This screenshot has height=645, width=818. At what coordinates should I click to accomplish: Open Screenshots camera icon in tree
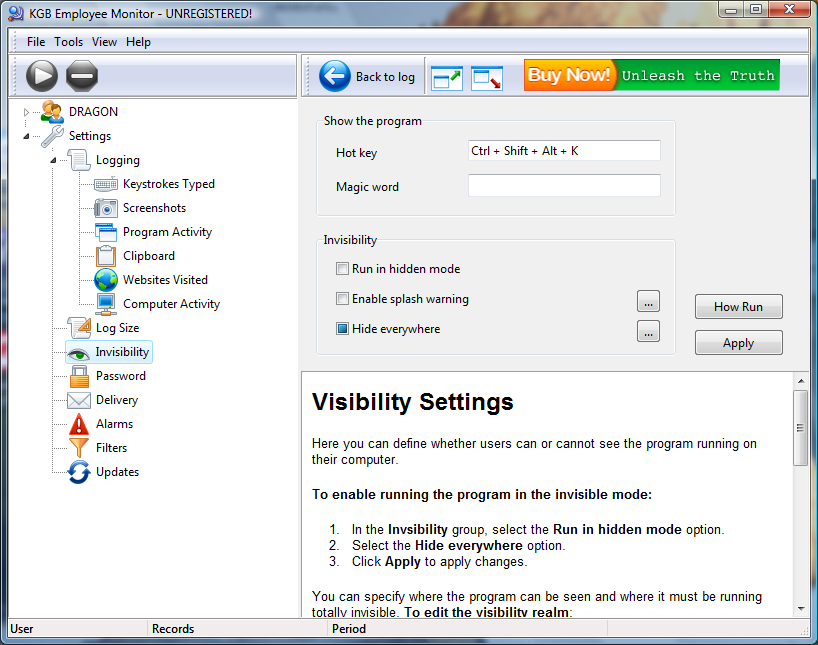click(x=106, y=208)
